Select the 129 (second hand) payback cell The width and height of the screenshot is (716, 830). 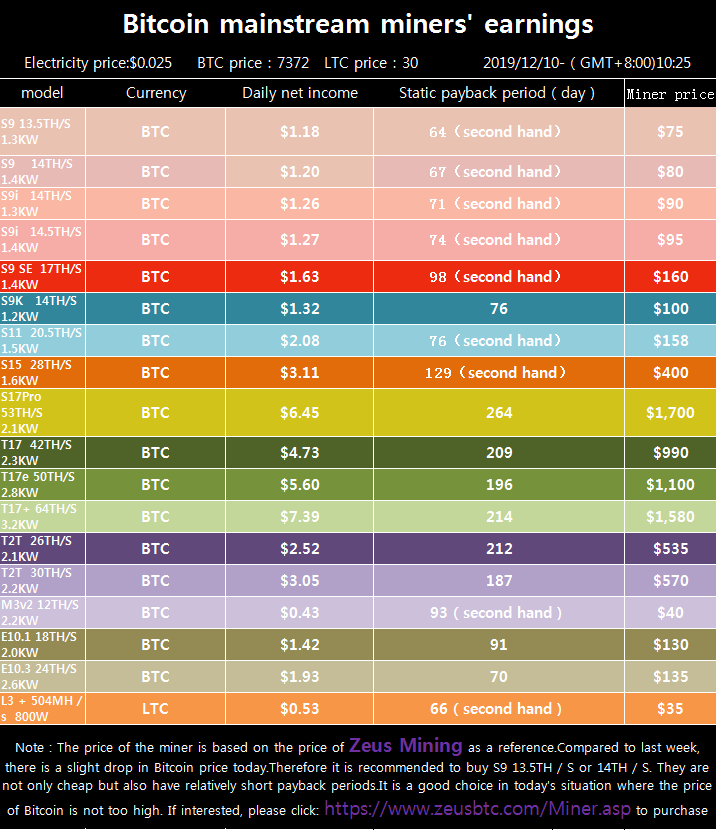pos(497,373)
